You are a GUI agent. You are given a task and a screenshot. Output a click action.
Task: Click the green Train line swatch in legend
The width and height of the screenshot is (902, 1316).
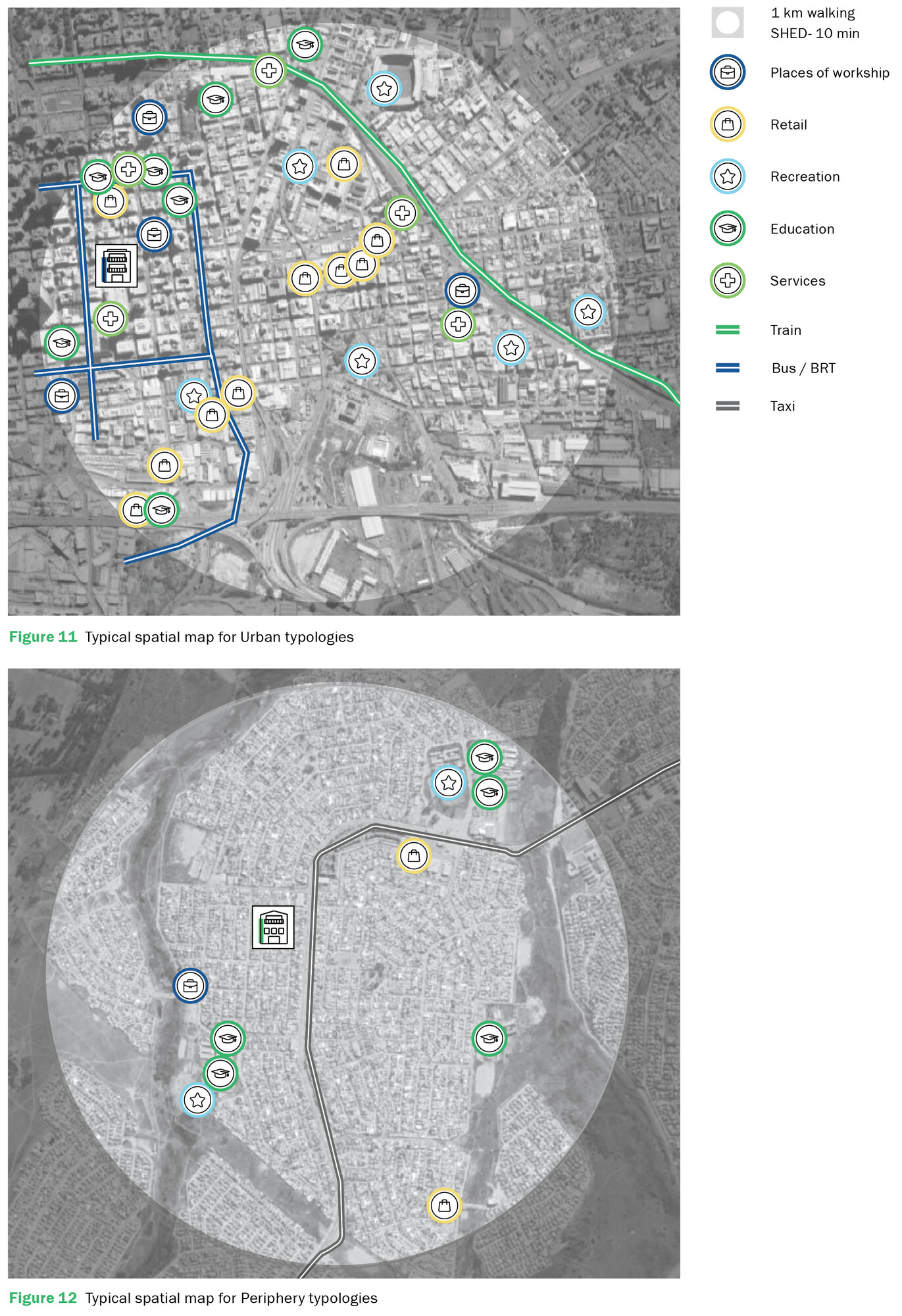click(x=727, y=330)
